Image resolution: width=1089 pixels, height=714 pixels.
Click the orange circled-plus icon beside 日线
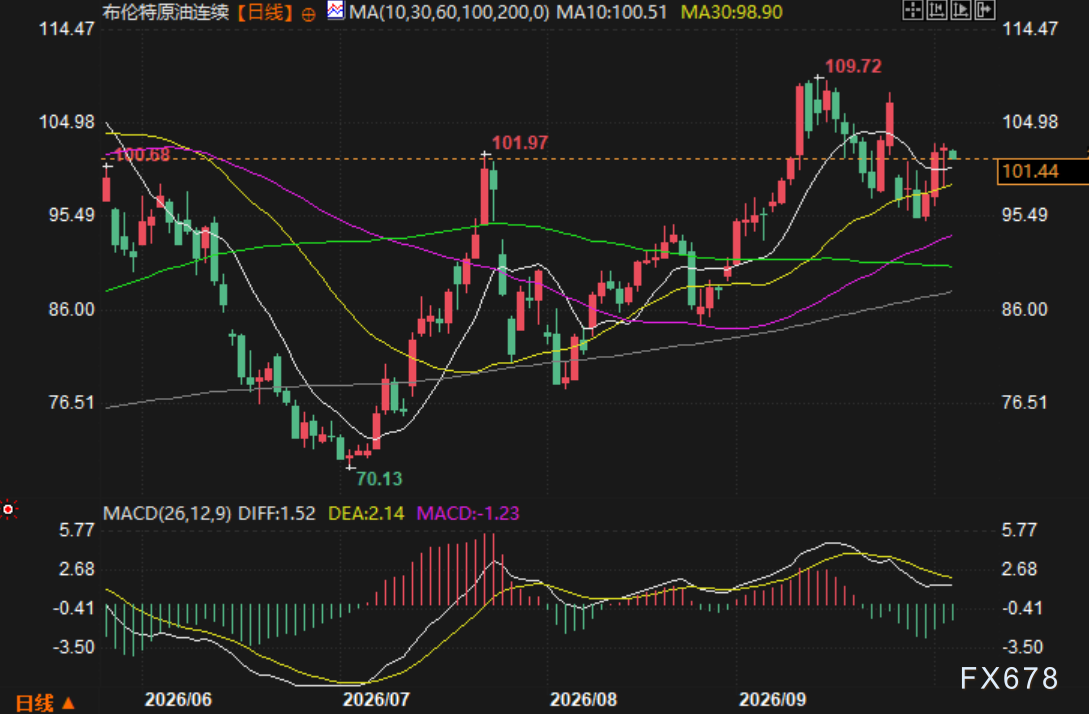pos(309,14)
